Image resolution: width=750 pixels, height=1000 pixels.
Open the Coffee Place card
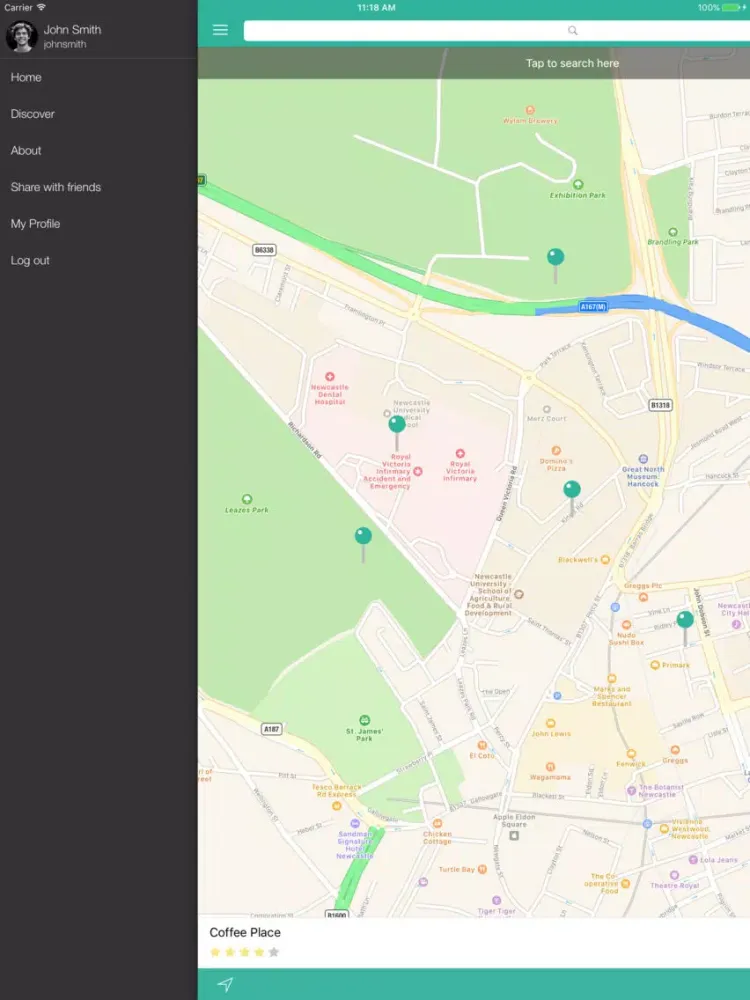(474, 943)
